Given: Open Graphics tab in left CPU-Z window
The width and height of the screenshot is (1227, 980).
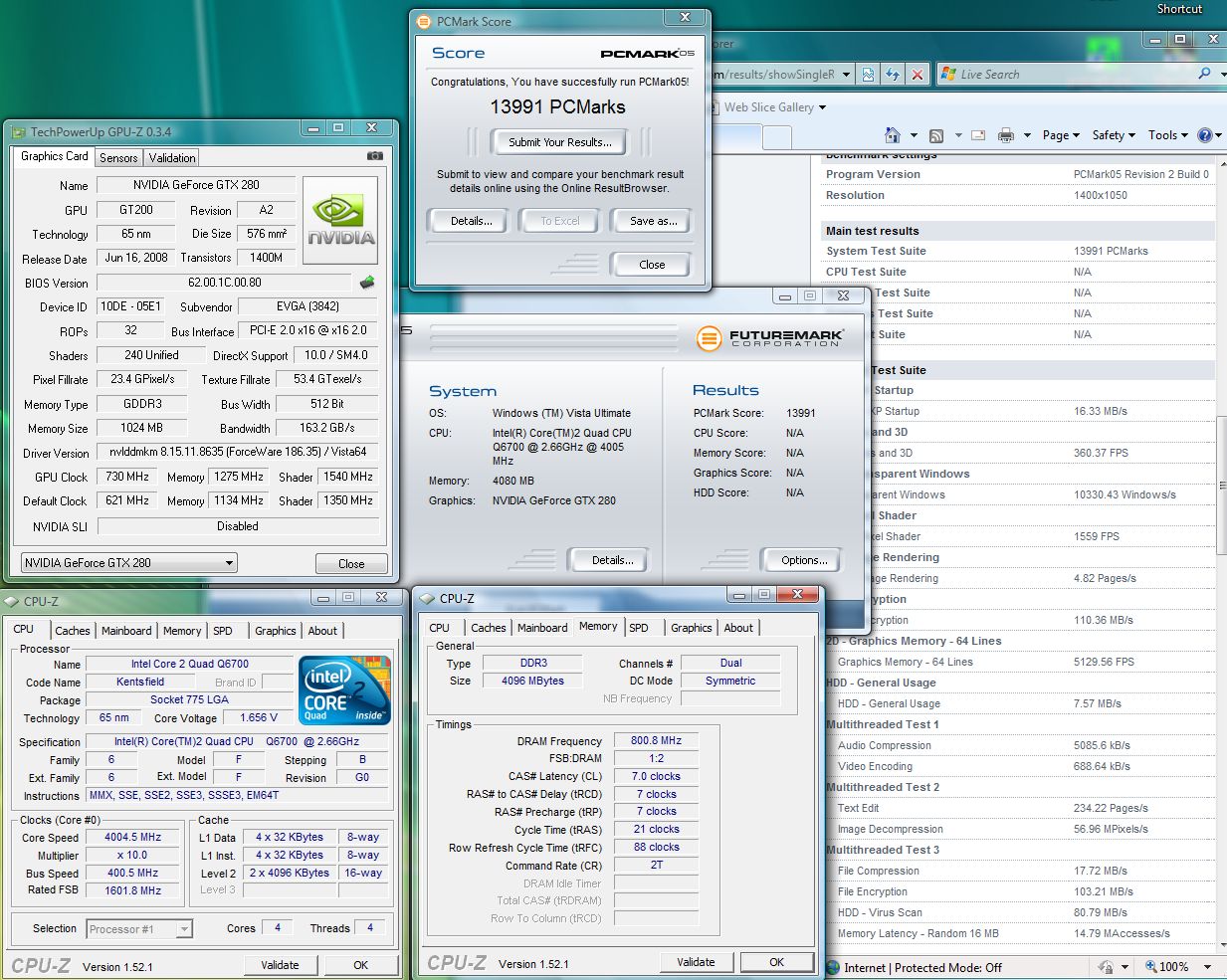Looking at the screenshot, I should click(x=276, y=631).
